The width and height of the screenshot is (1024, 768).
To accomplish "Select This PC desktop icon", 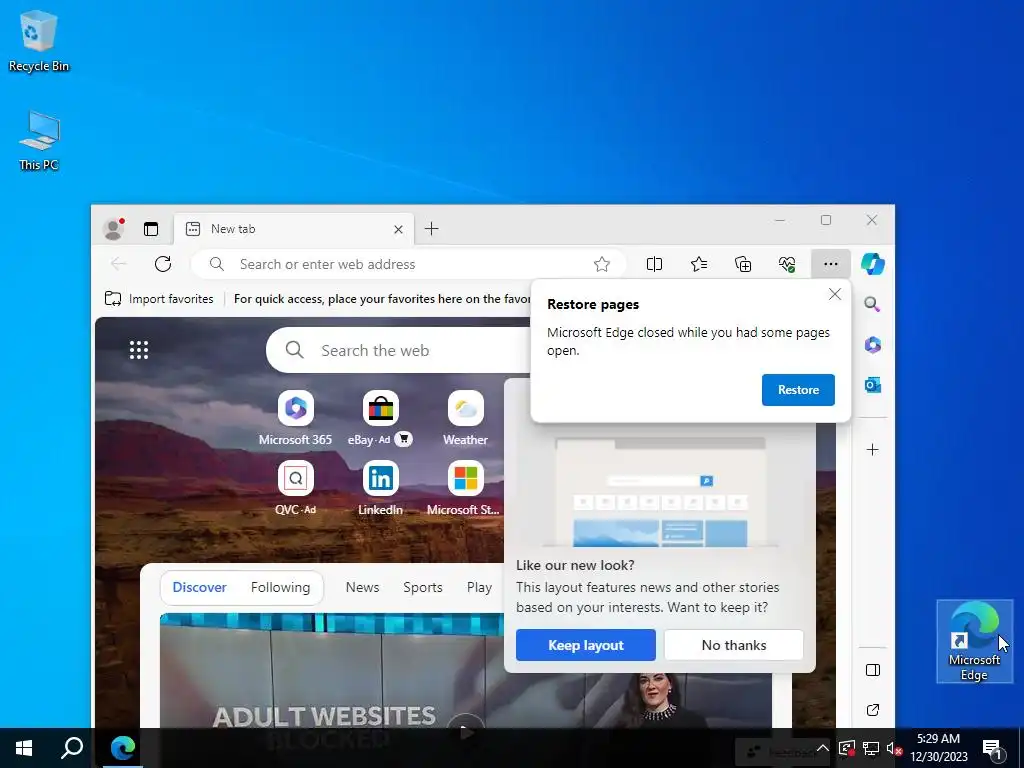I will point(39,140).
